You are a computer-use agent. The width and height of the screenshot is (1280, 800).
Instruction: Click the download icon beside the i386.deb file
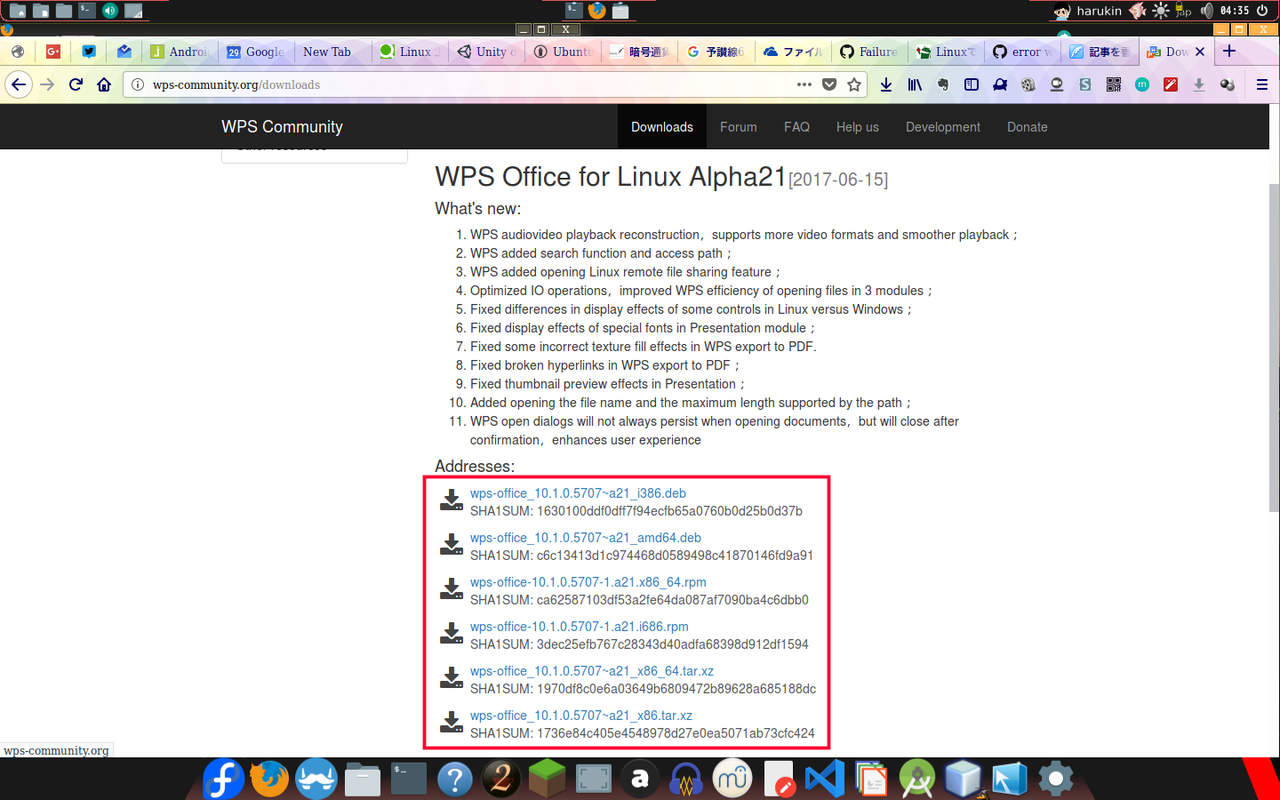coord(452,501)
